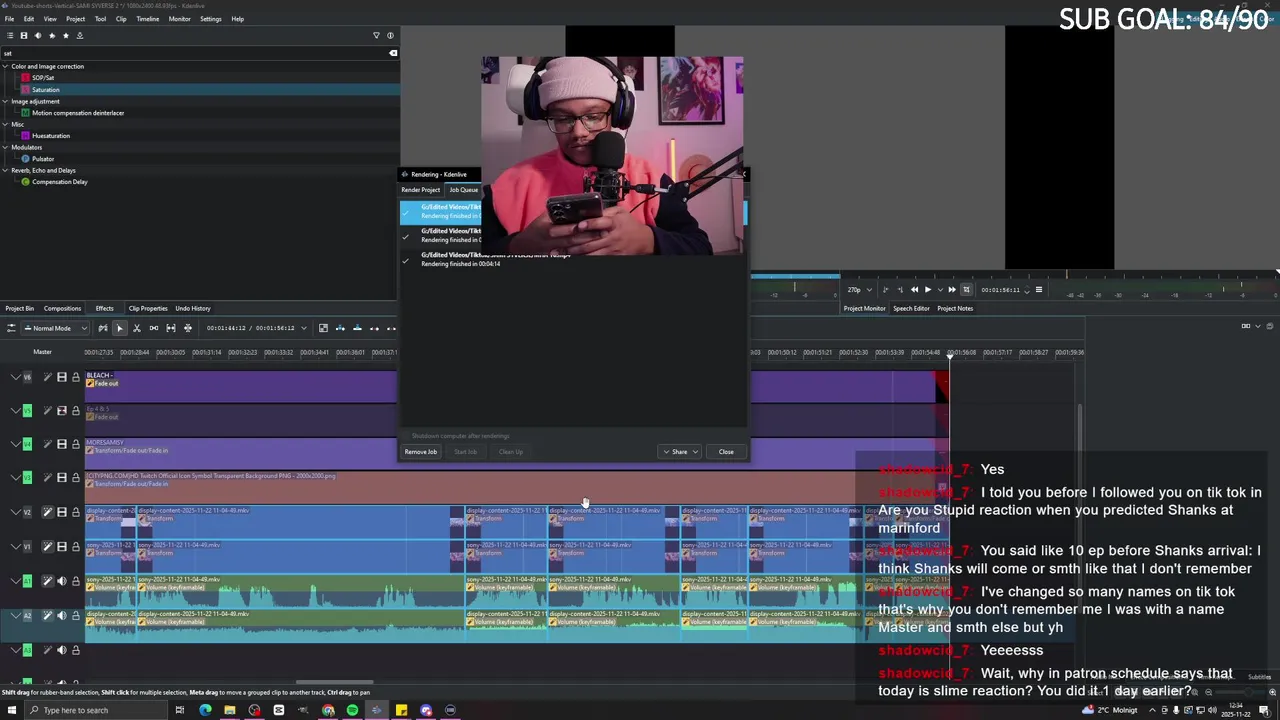Show audio effects filter icon

(38, 35)
